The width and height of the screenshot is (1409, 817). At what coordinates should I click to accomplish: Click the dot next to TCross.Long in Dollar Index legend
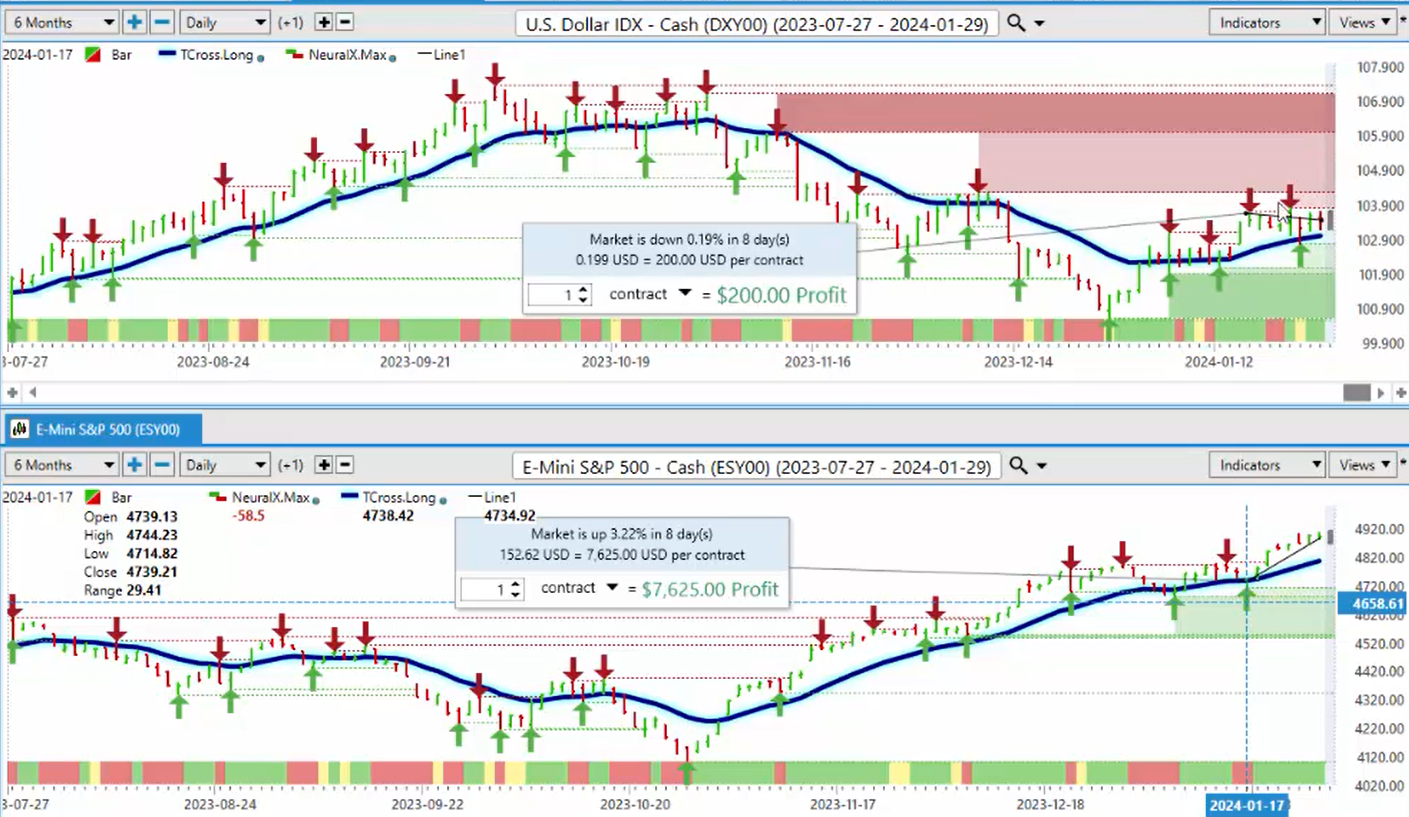261,58
